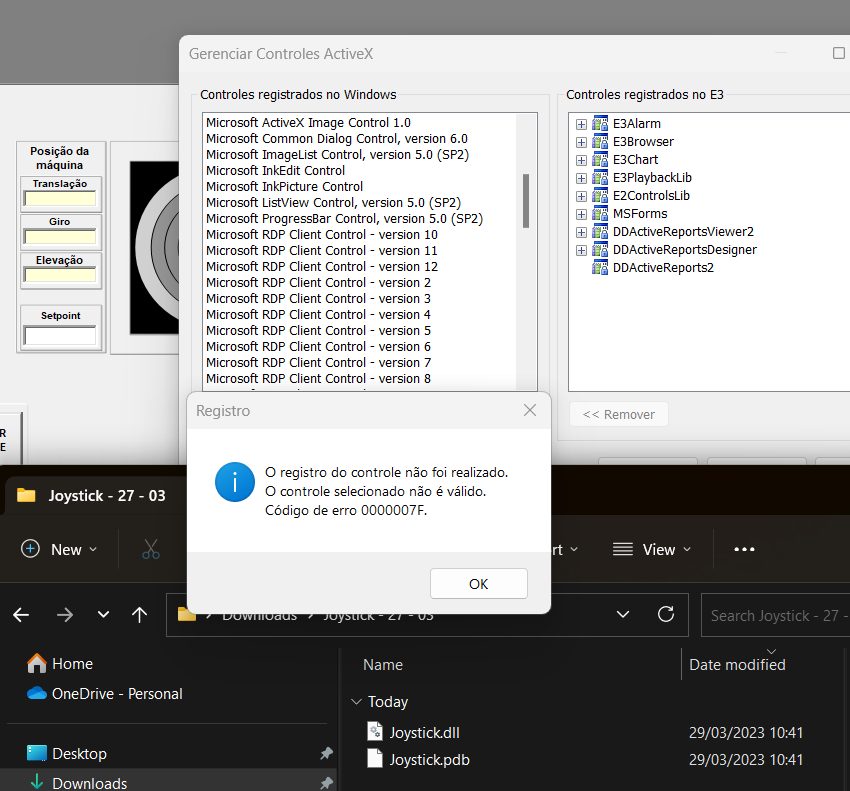
Task: Expand the E2ControlsLib tree node
Action: pyautogui.click(x=581, y=196)
